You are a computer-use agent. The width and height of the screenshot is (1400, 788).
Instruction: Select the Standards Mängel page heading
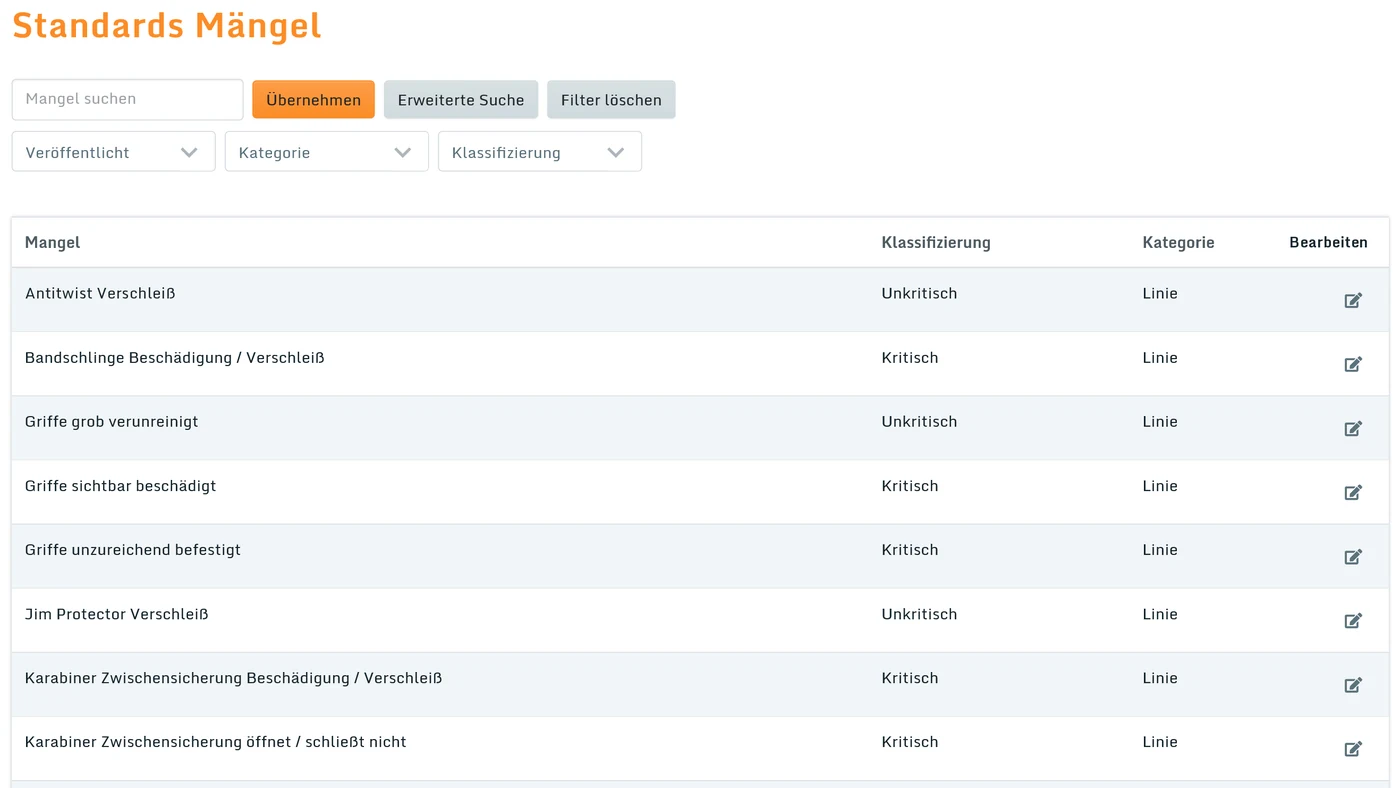coord(167,24)
